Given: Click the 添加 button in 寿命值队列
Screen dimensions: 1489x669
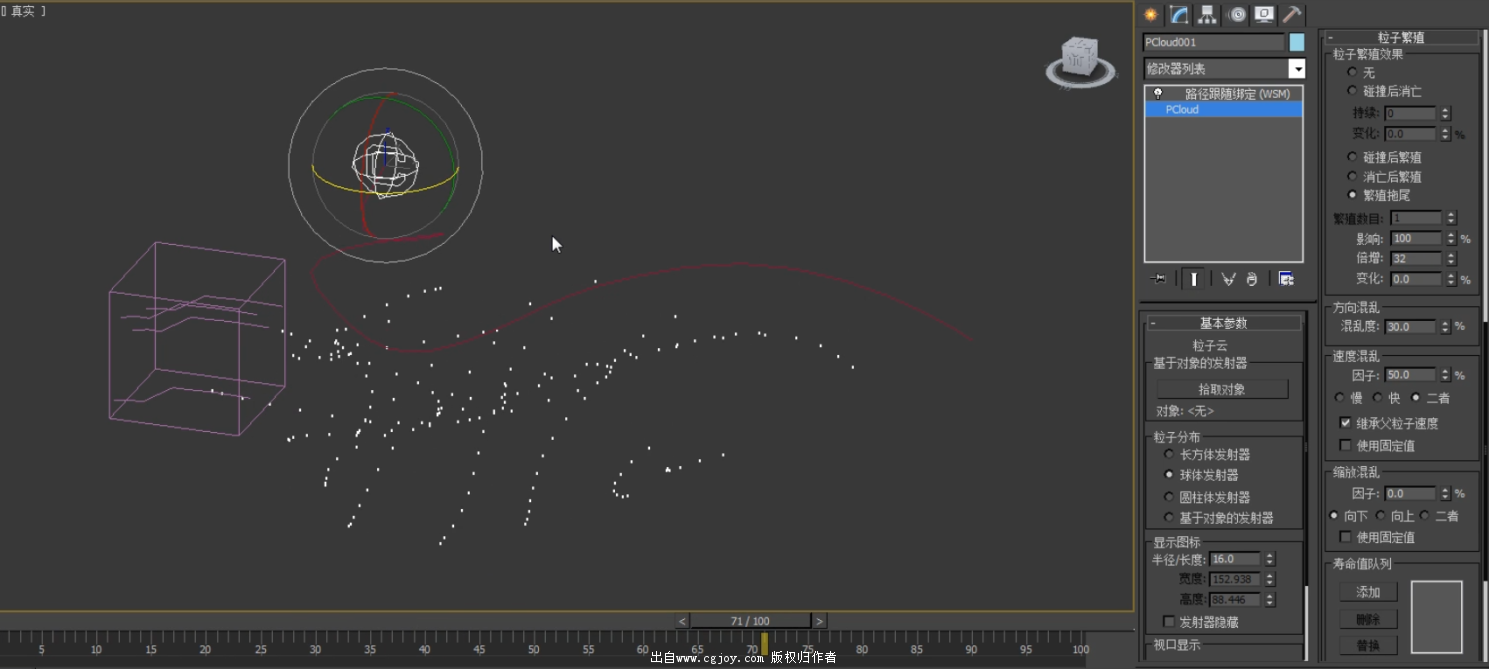Looking at the screenshot, I should (1367, 592).
